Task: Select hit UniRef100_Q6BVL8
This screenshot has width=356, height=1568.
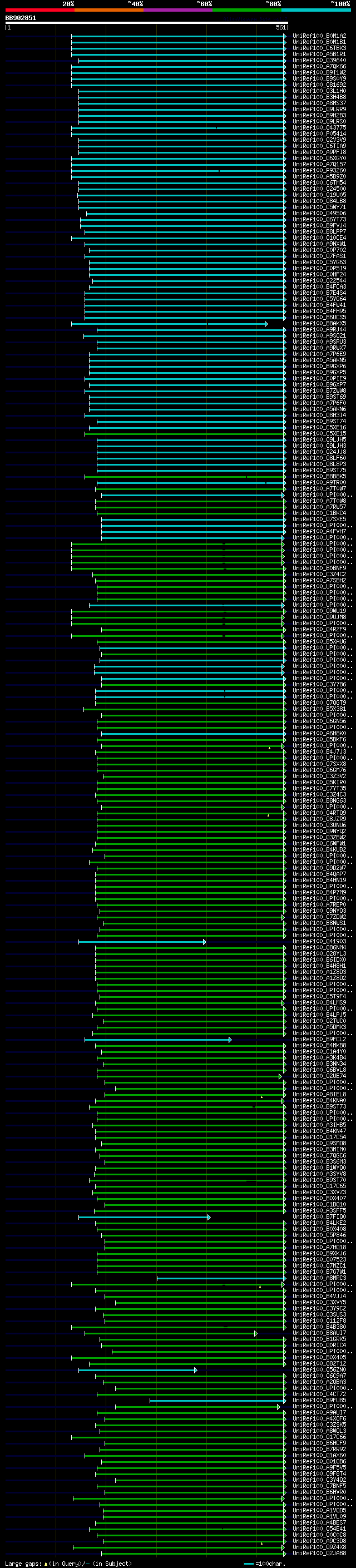Action: click(319, 1070)
